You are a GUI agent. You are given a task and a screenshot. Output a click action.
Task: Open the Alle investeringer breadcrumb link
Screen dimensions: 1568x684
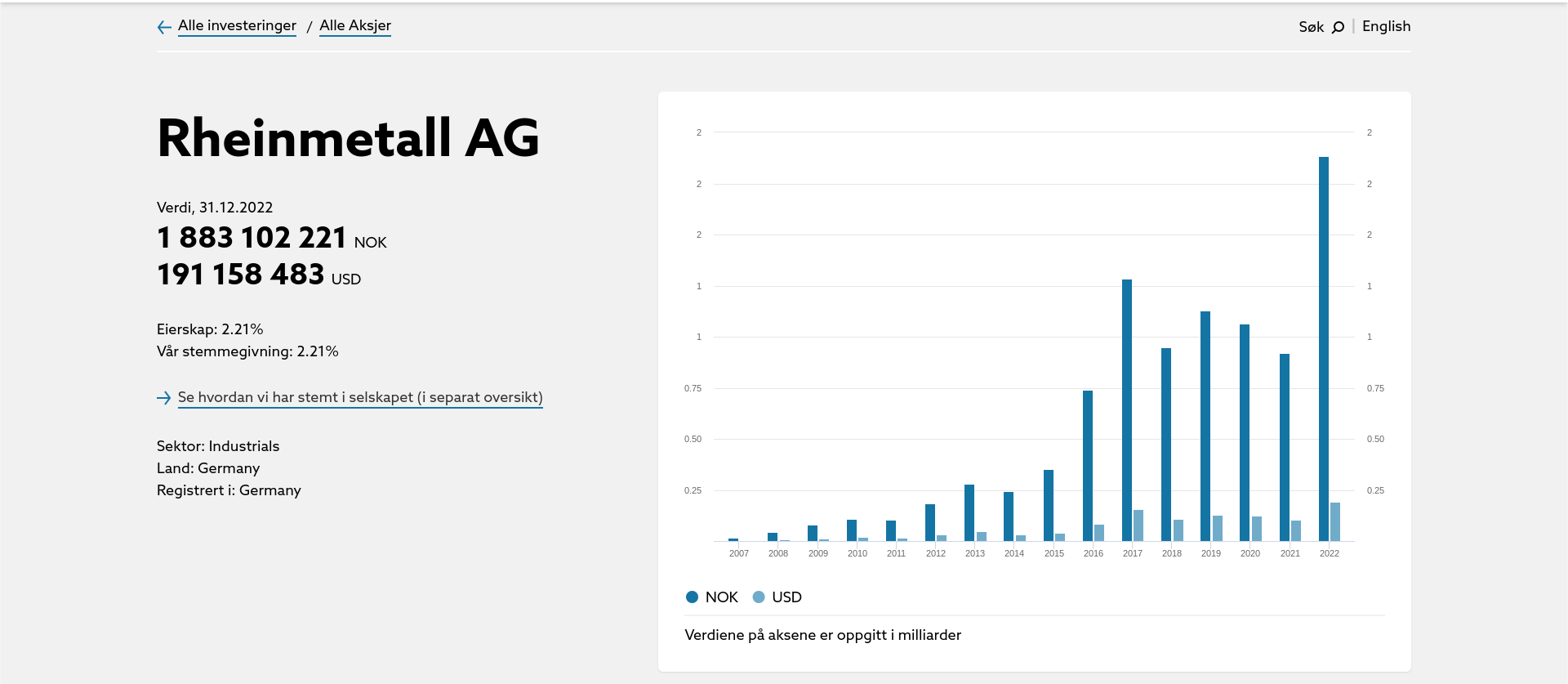237,25
